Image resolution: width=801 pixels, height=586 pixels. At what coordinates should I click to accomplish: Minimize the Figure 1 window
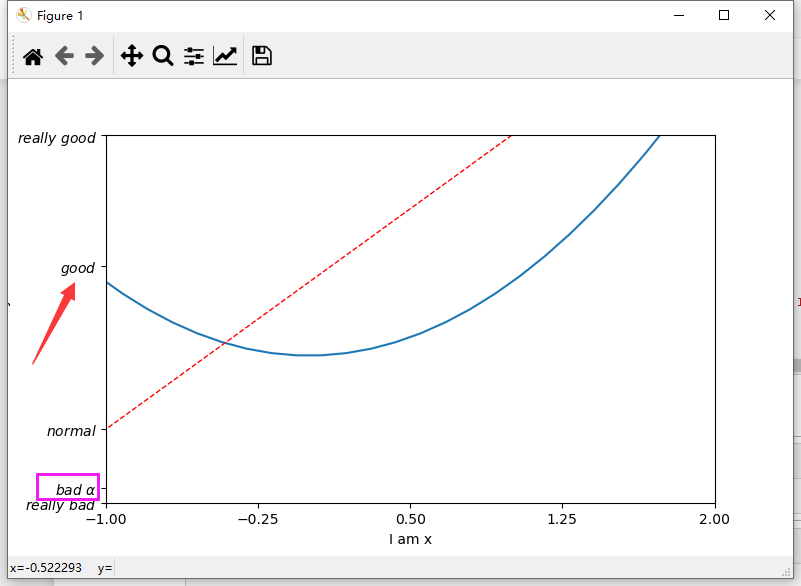679,15
